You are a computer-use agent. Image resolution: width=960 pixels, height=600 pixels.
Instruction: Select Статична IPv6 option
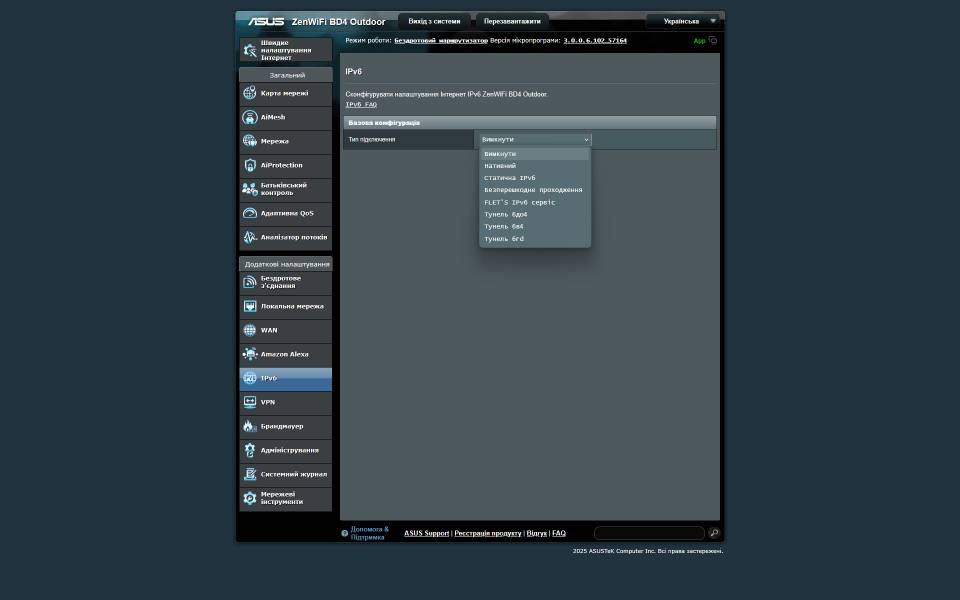point(510,178)
